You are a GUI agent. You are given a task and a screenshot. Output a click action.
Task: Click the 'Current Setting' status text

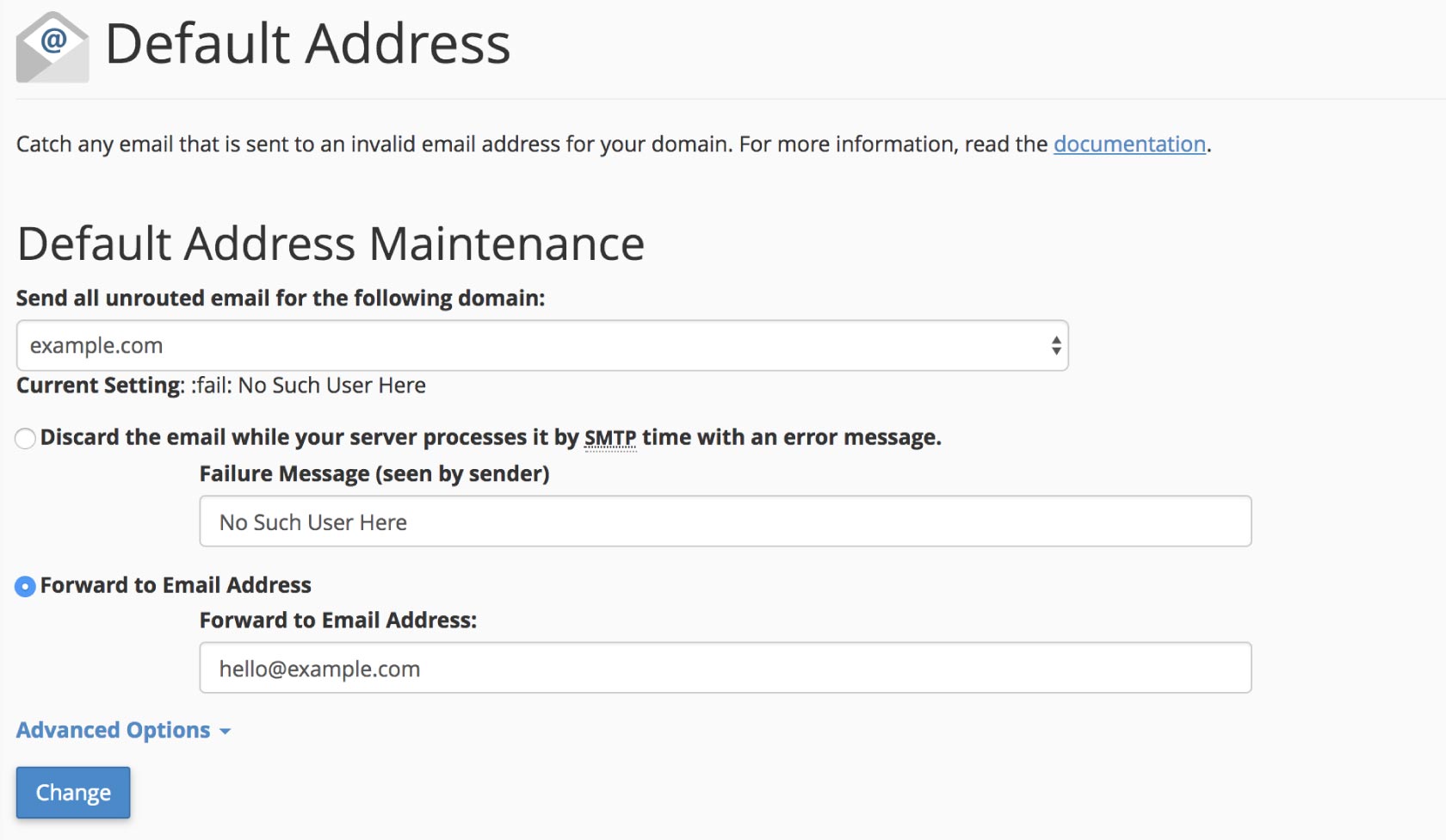(x=221, y=386)
